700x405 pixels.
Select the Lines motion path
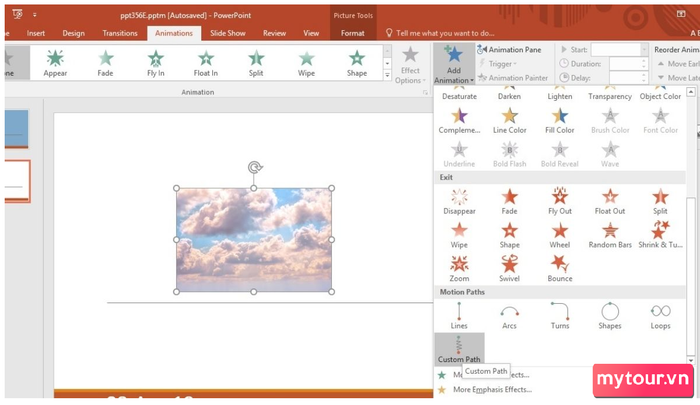459,316
